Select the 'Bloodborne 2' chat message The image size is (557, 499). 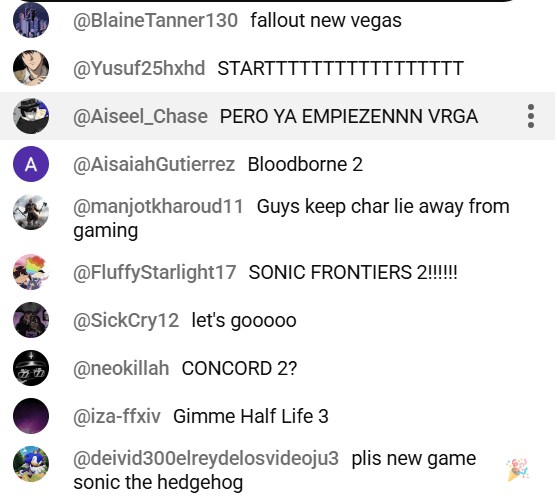(305, 164)
